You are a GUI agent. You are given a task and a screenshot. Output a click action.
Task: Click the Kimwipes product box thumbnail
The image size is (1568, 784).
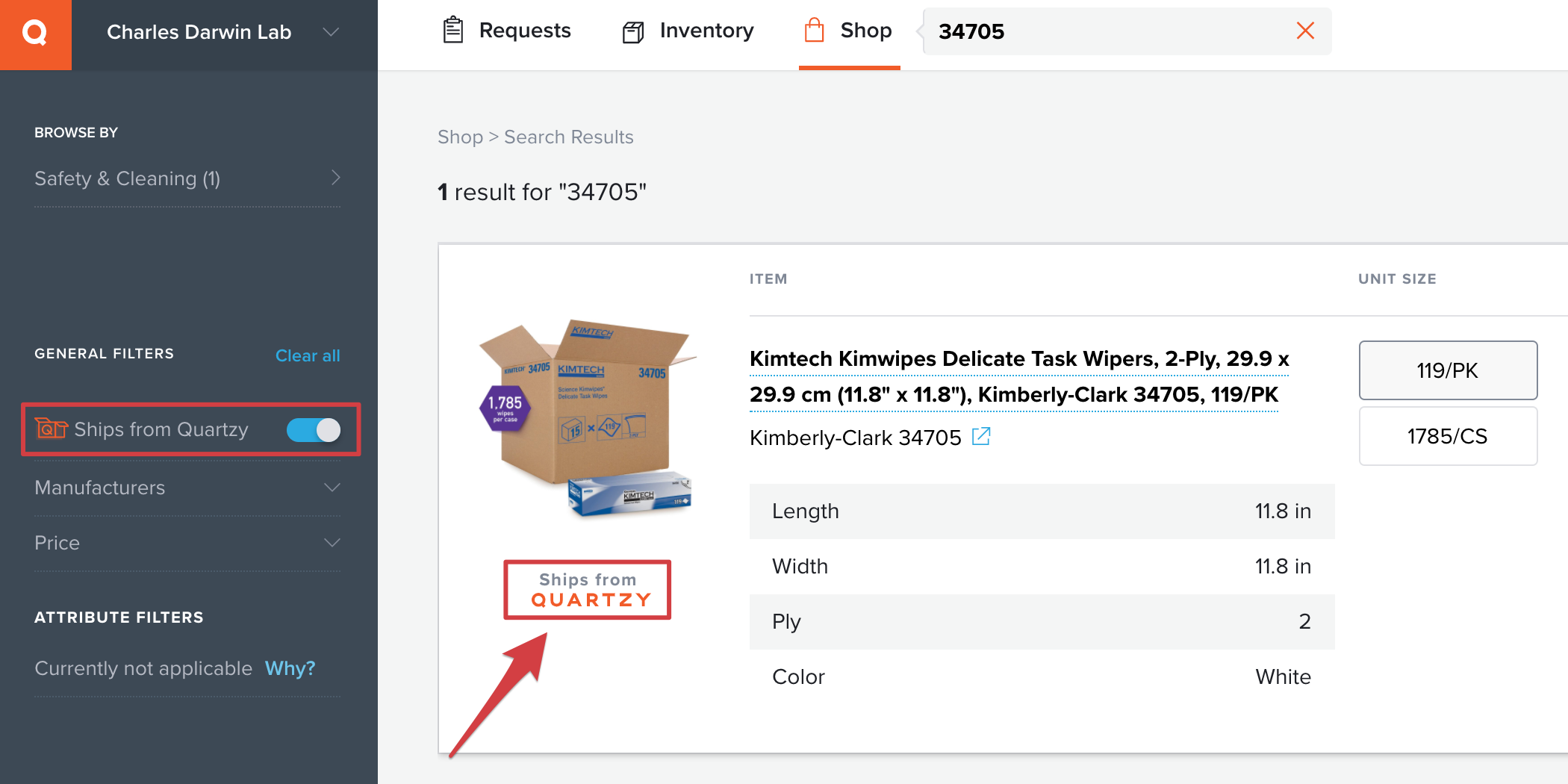(x=587, y=418)
